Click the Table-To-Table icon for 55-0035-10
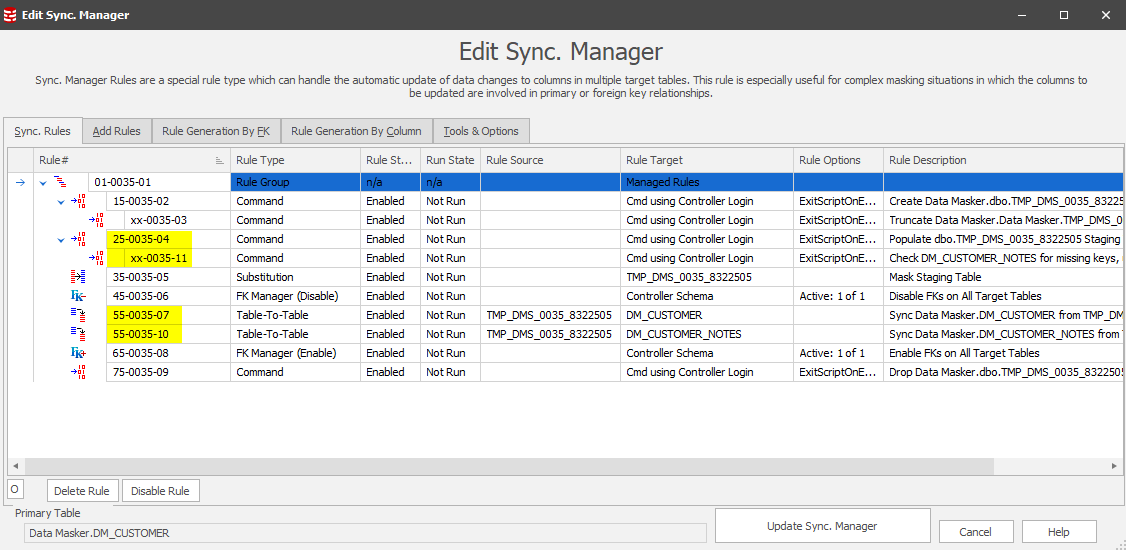Screen dimensions: 1126x550 (79, 334)
